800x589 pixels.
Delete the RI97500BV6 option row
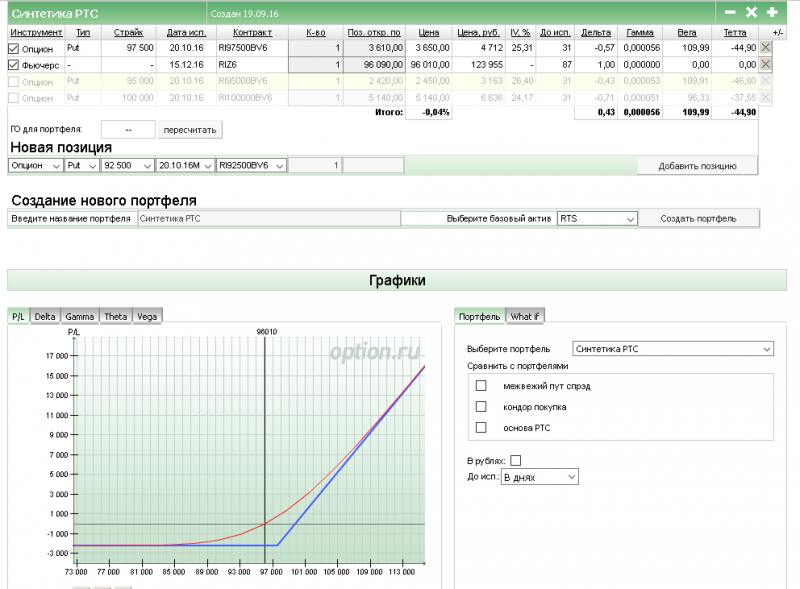[x=766, y=48]
